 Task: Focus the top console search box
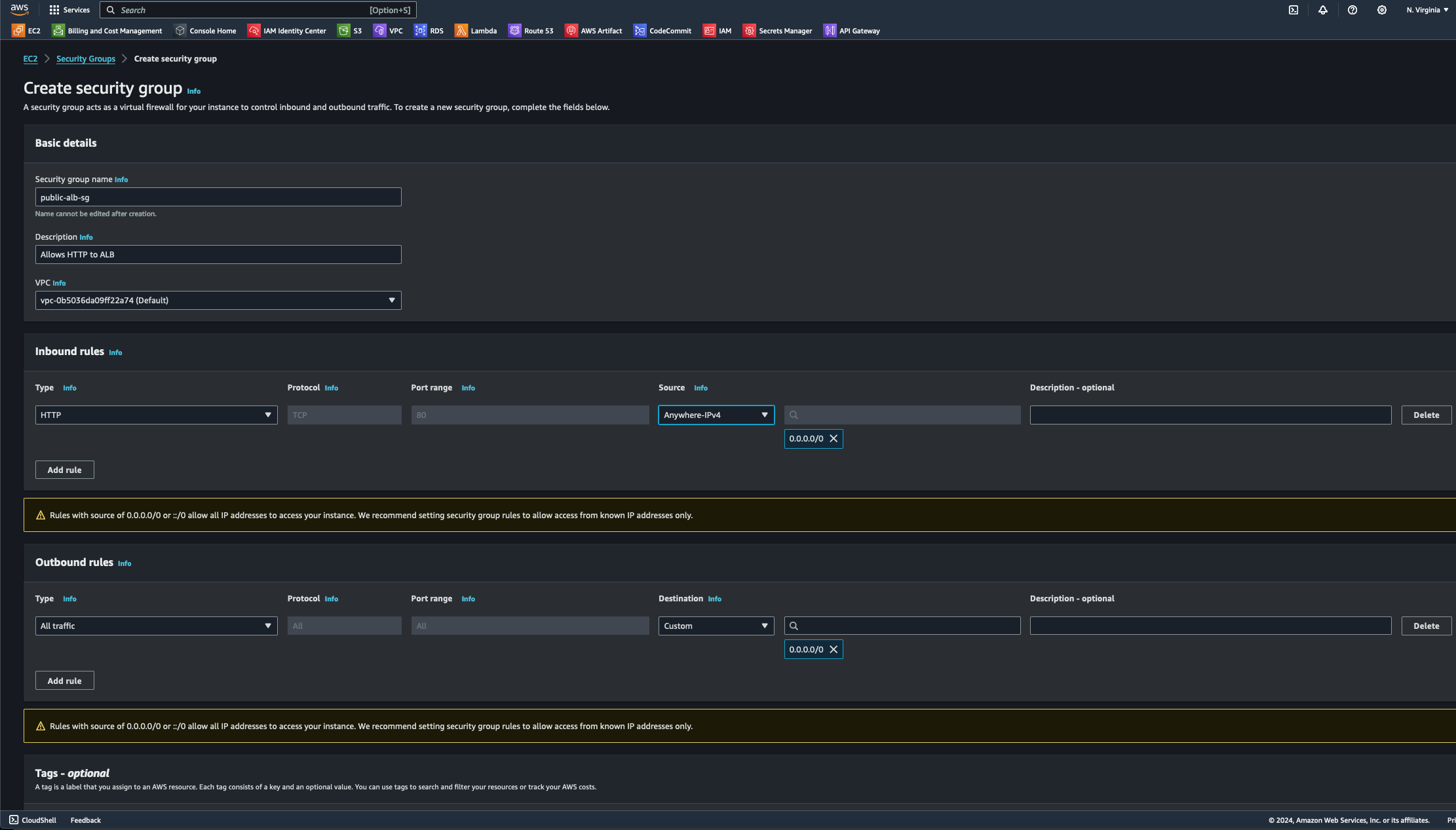tap(258, 10)
